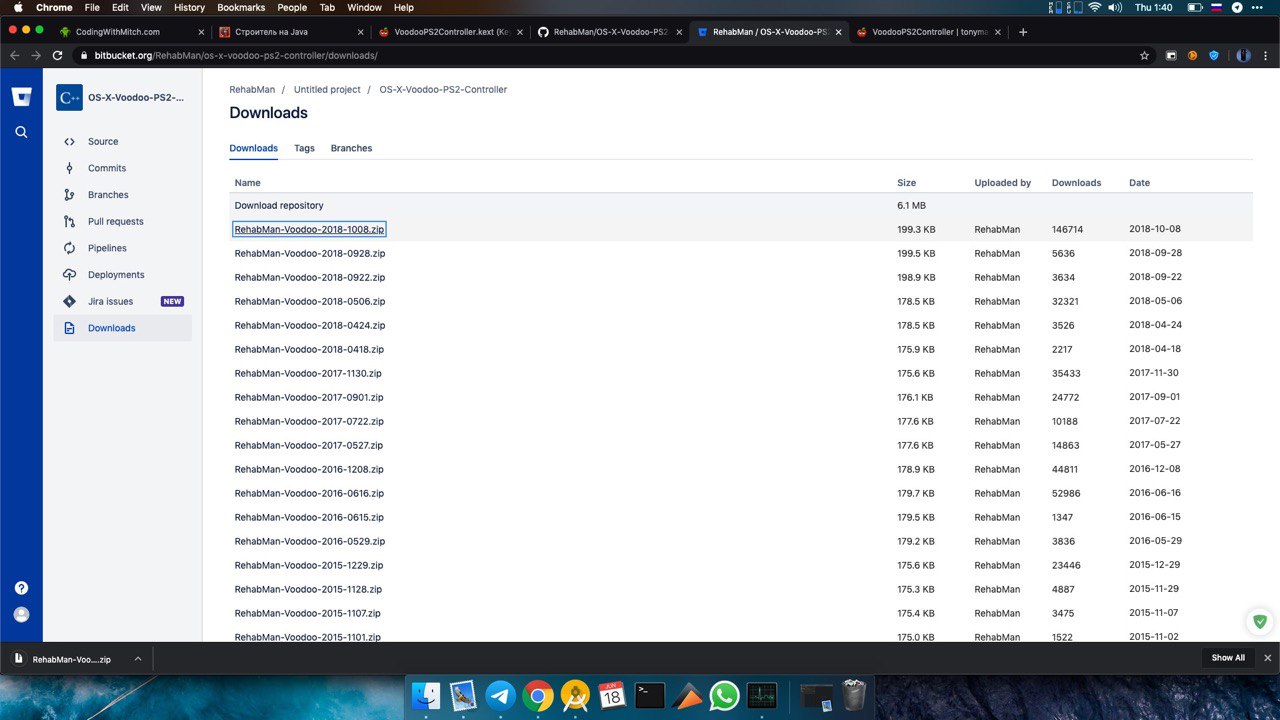This screenshot has height=720, width=1280.
Task: Open Jira issues in the sidebar
Action: (122, 301)
